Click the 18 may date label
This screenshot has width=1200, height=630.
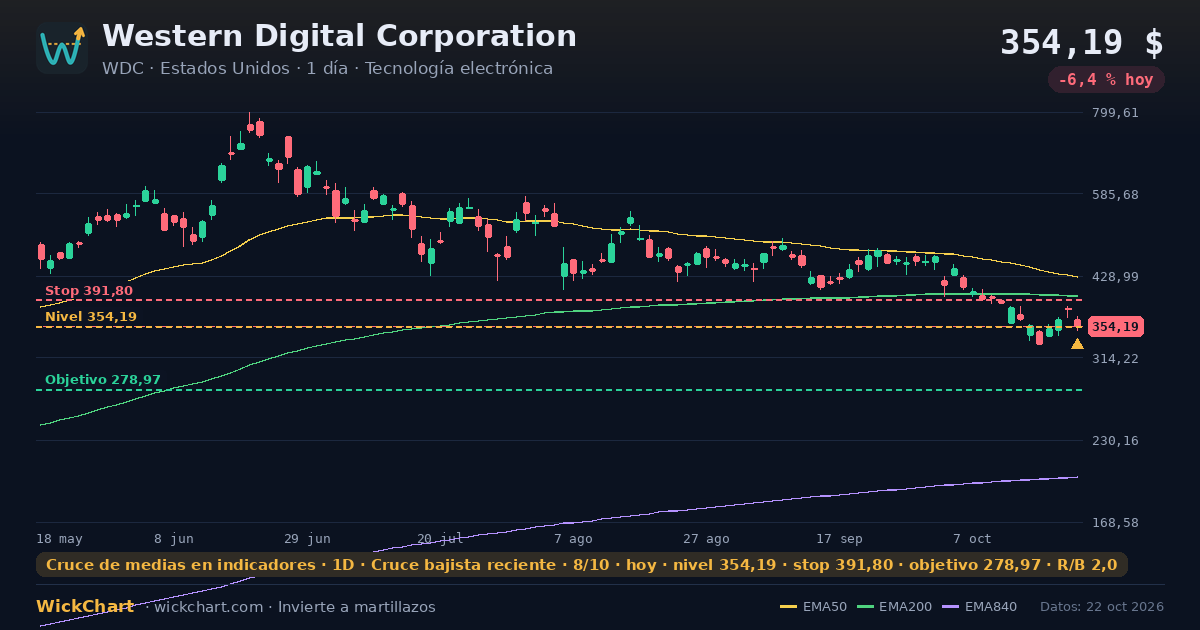coord(60,538)
